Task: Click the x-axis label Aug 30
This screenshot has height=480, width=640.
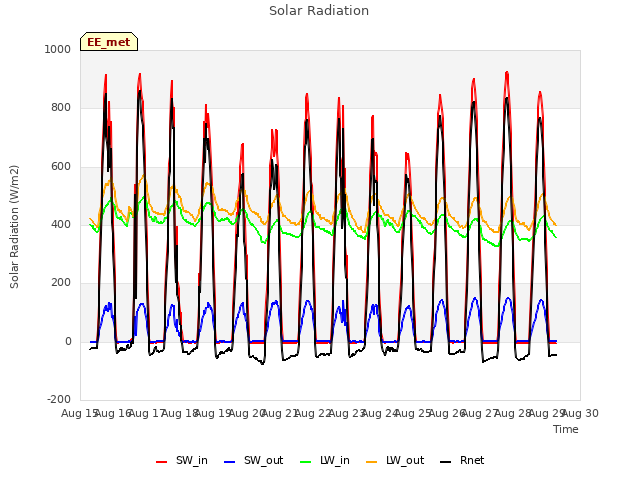Action: pos(580,413)
